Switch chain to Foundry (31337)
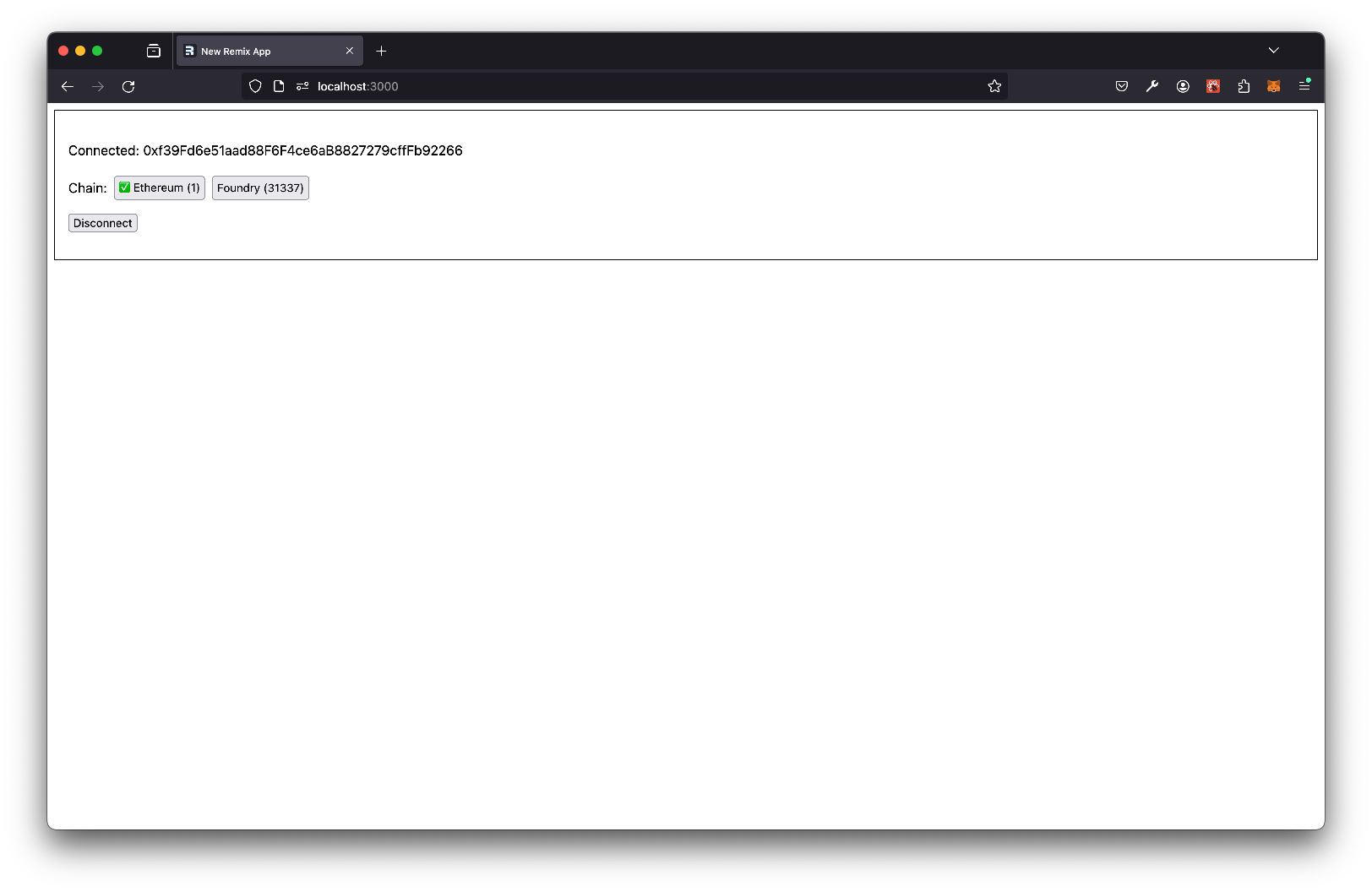Viewport: 1372px width, 892px height. click(x=260, y=188)
